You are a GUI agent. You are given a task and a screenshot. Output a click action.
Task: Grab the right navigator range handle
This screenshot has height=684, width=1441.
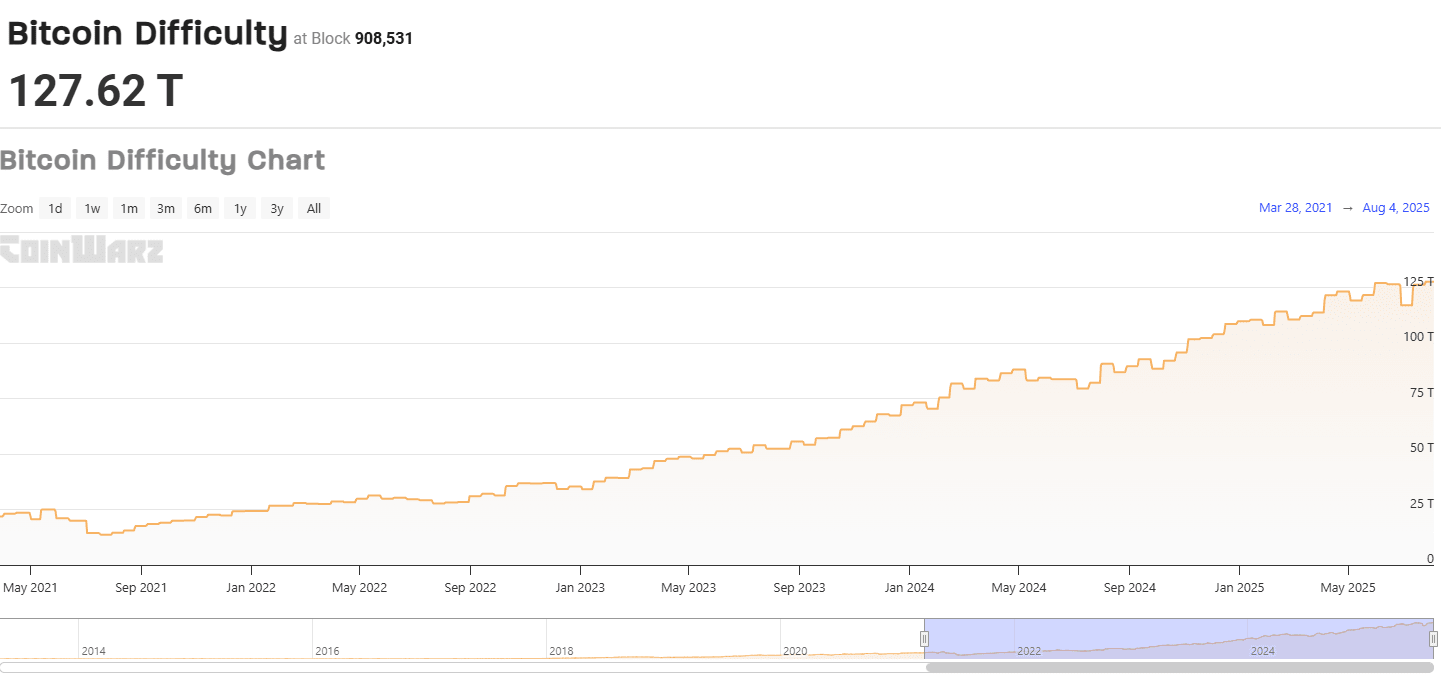point(1433,638)
